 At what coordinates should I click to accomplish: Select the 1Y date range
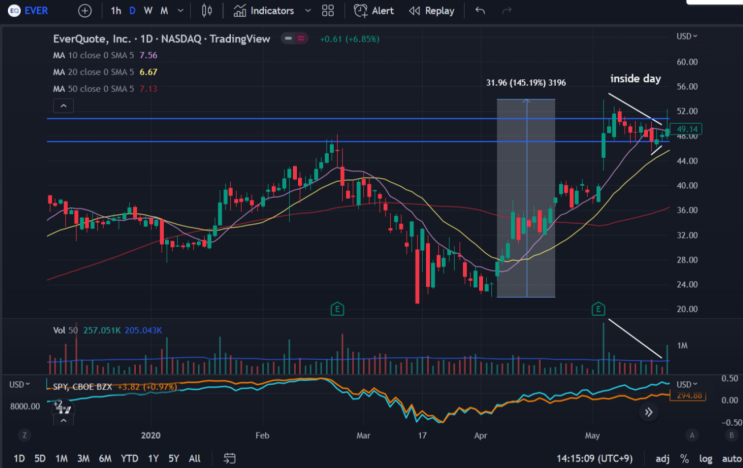tap(153, 459)
